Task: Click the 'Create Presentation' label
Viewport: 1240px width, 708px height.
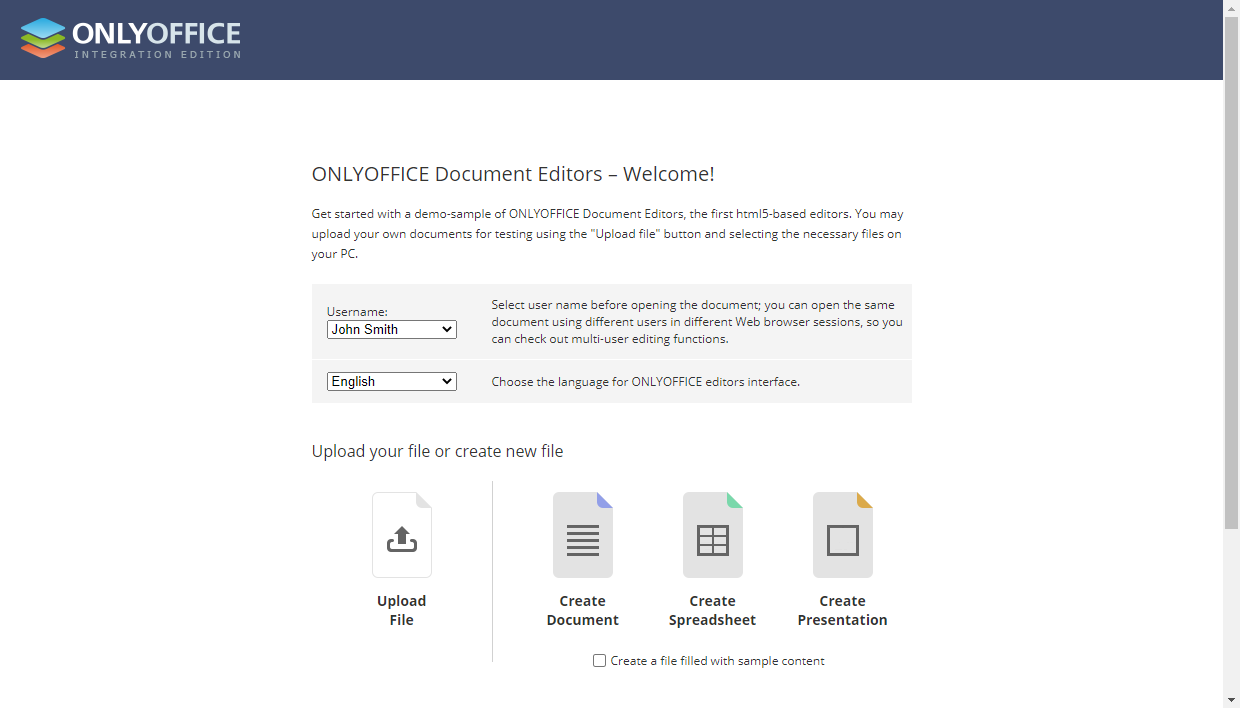Action: 843,610
